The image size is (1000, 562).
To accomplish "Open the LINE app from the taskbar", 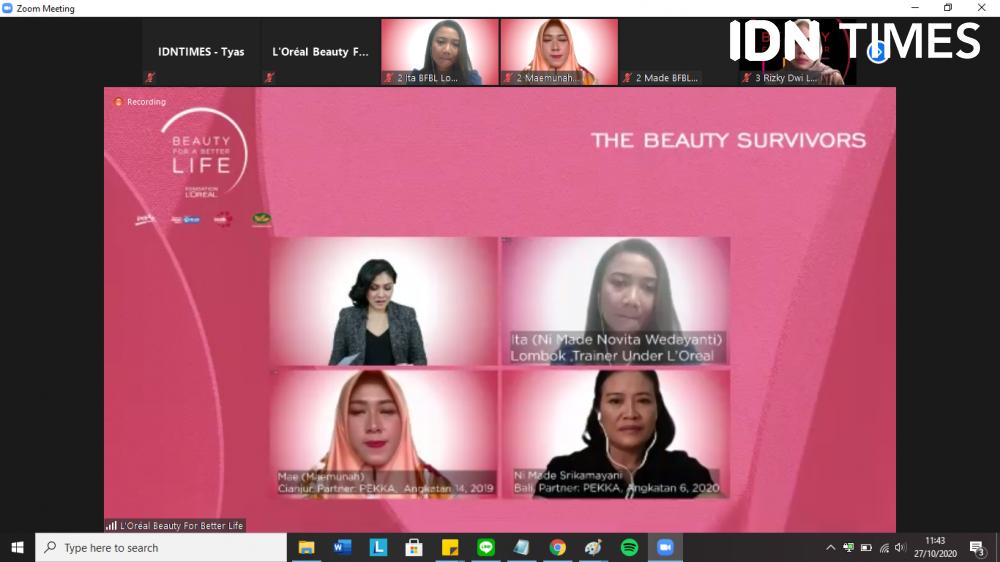I will pos(486,547).
